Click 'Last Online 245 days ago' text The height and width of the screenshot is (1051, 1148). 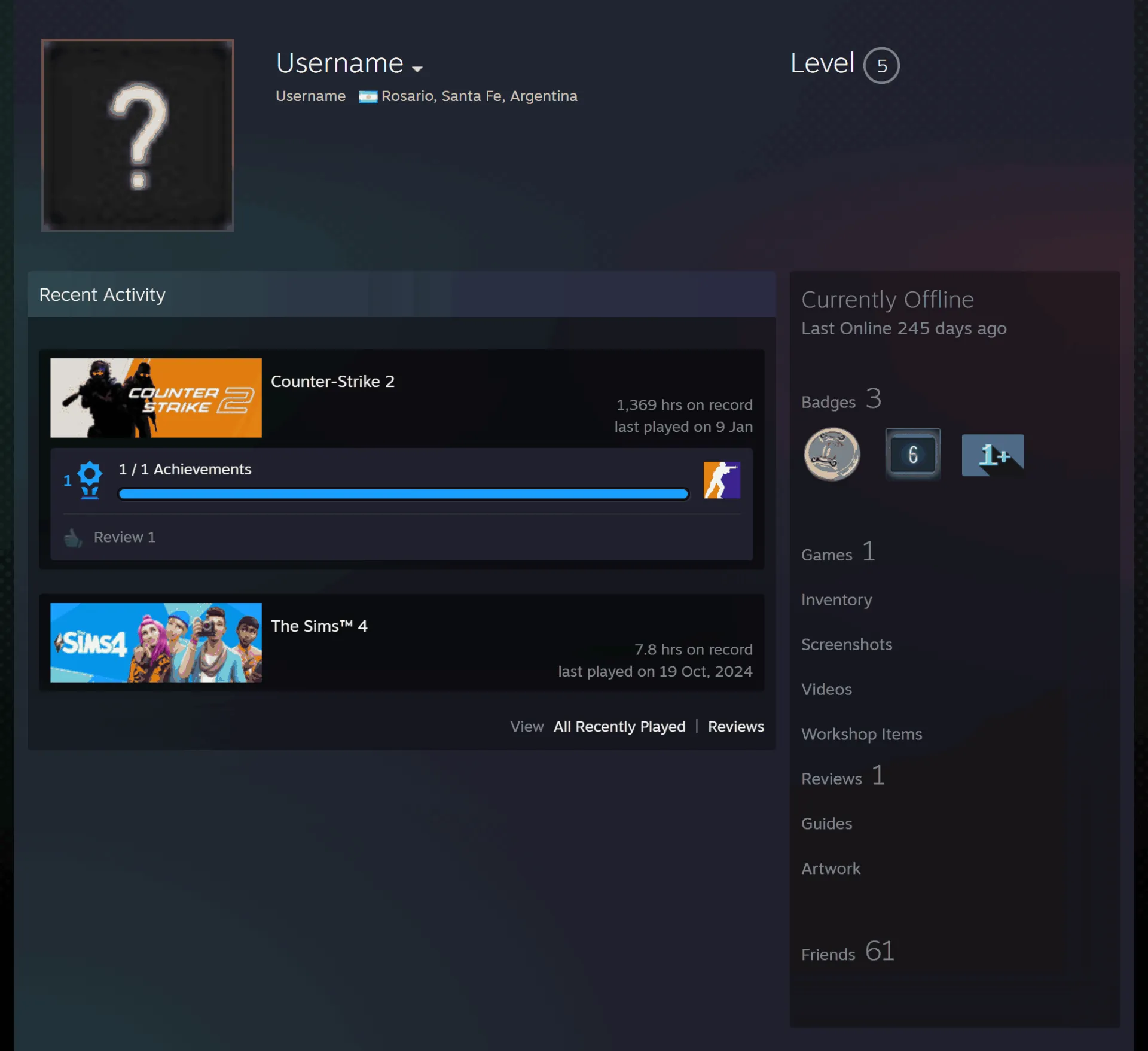(903, 329)
